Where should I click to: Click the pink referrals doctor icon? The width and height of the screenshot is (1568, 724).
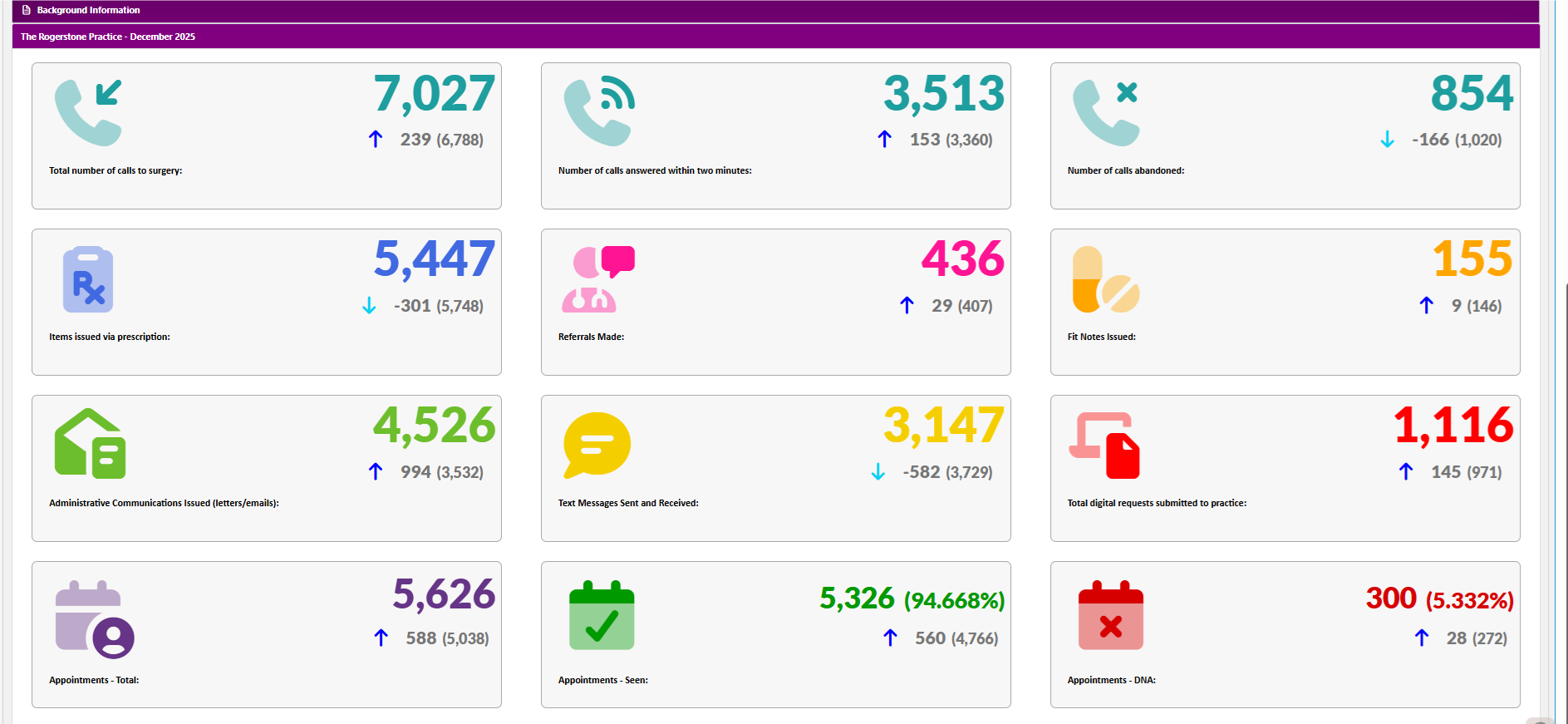597,279
